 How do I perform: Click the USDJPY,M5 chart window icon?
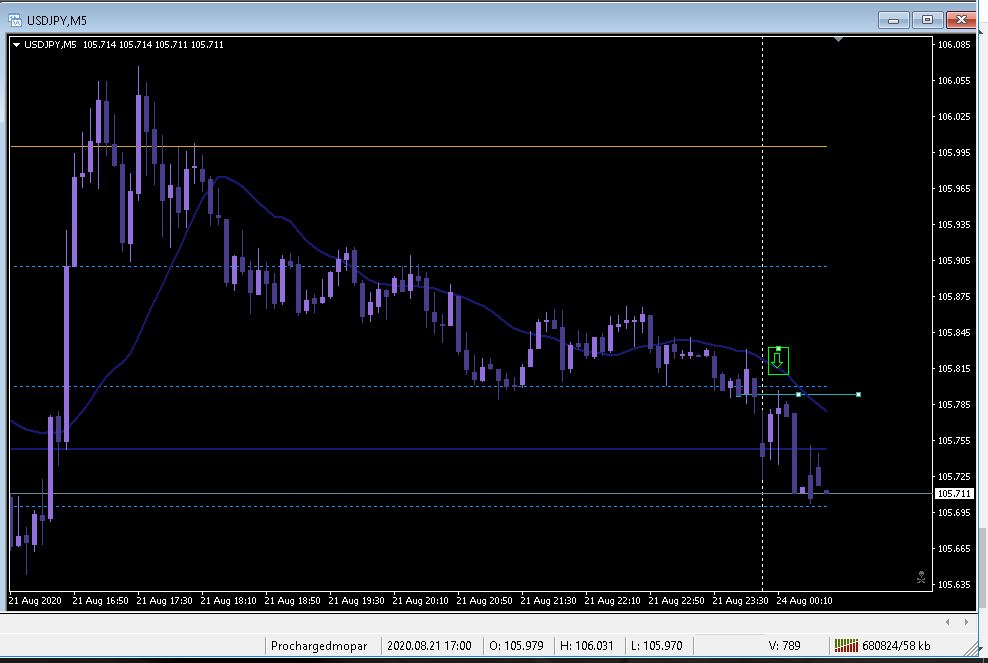(14, 20)
